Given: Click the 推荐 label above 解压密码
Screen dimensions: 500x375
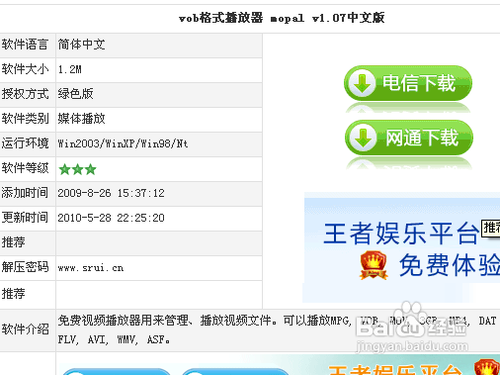Looking at the screenshot, I should point(13,242).
